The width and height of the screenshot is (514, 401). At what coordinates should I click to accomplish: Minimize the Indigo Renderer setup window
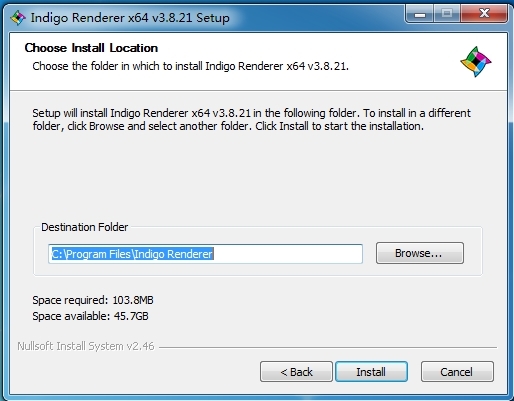pos(420,14)
